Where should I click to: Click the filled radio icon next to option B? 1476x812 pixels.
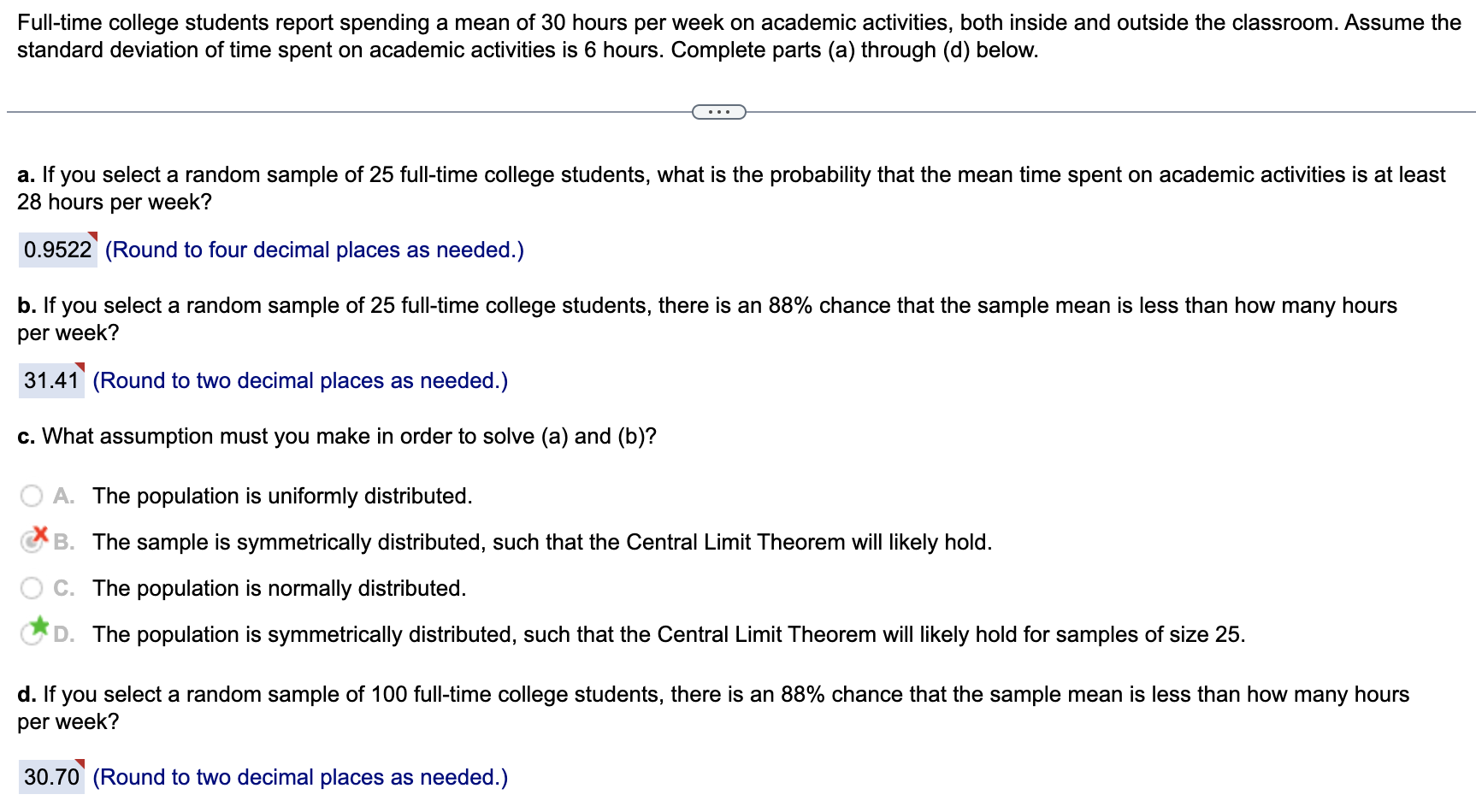[31, 542]
